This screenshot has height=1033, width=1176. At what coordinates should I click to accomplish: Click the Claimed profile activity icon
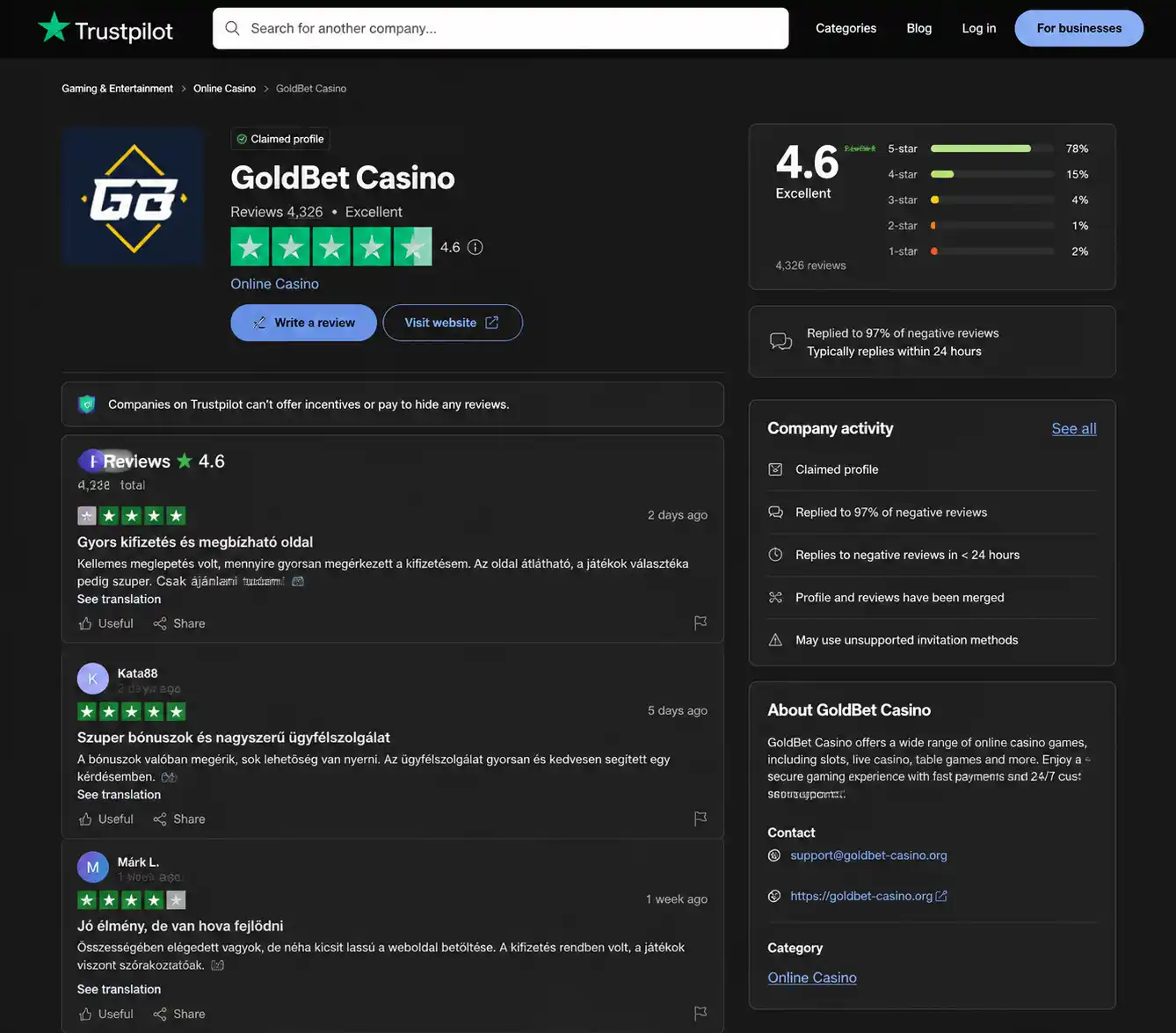coord(775,469)
